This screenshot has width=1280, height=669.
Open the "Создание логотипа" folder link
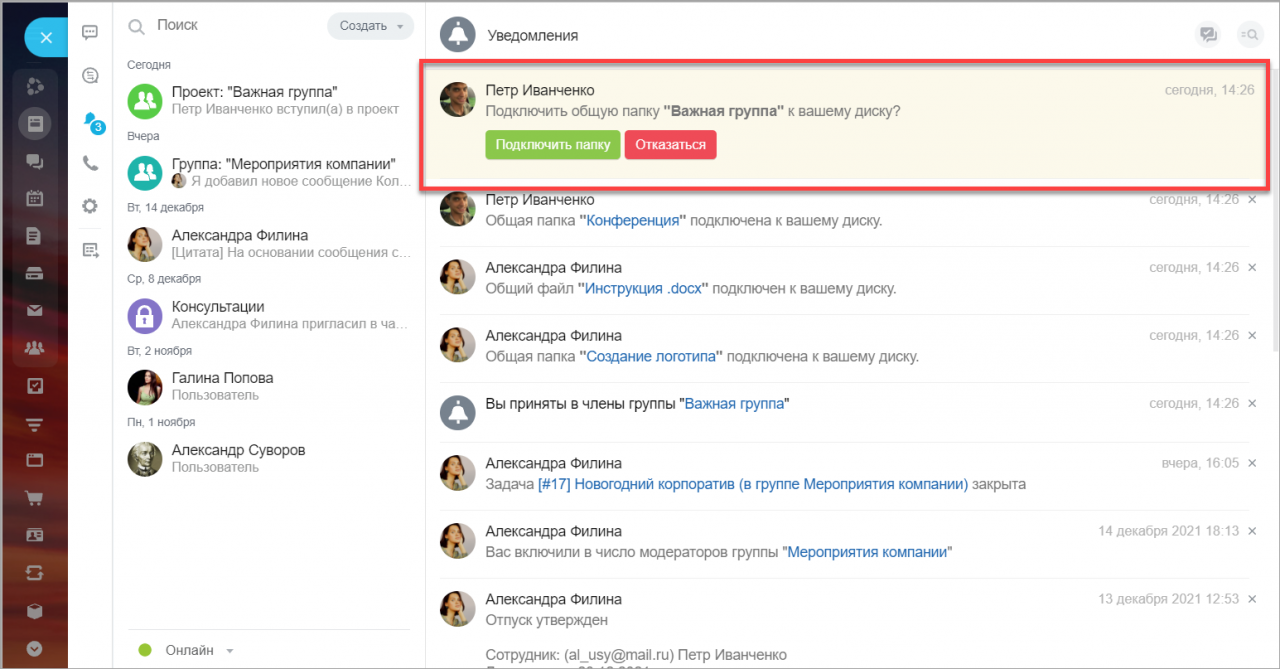[655, 356]
